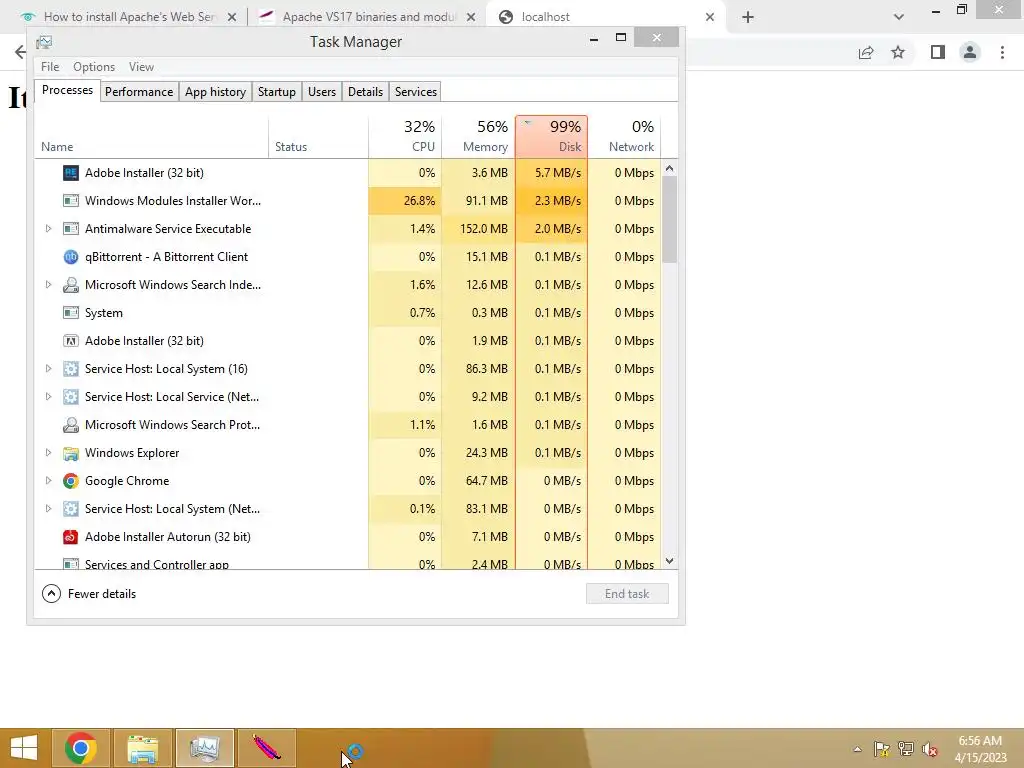Select the first Adobe Installer (32 bit) process icon

[71, 173]
